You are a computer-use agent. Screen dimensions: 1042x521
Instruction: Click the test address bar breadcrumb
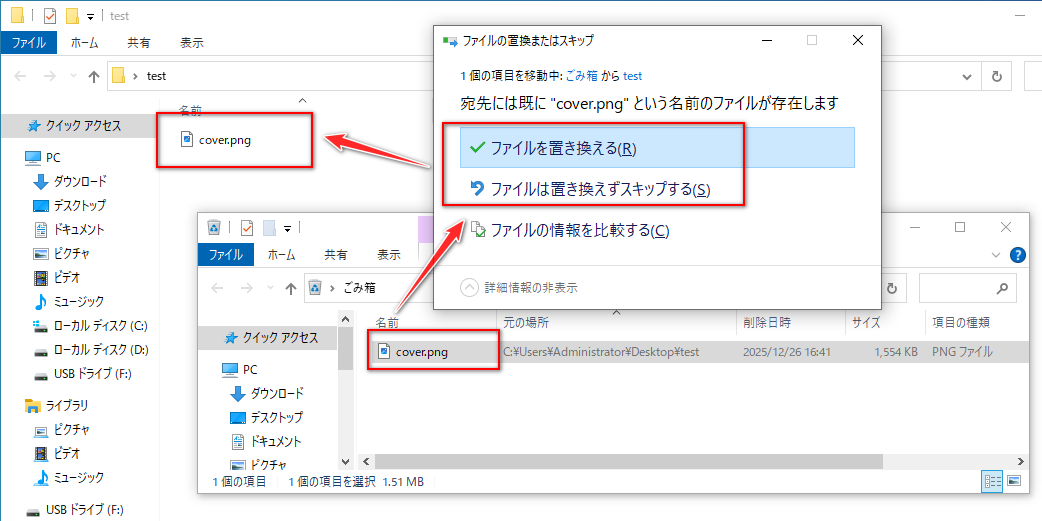point(156,76)
